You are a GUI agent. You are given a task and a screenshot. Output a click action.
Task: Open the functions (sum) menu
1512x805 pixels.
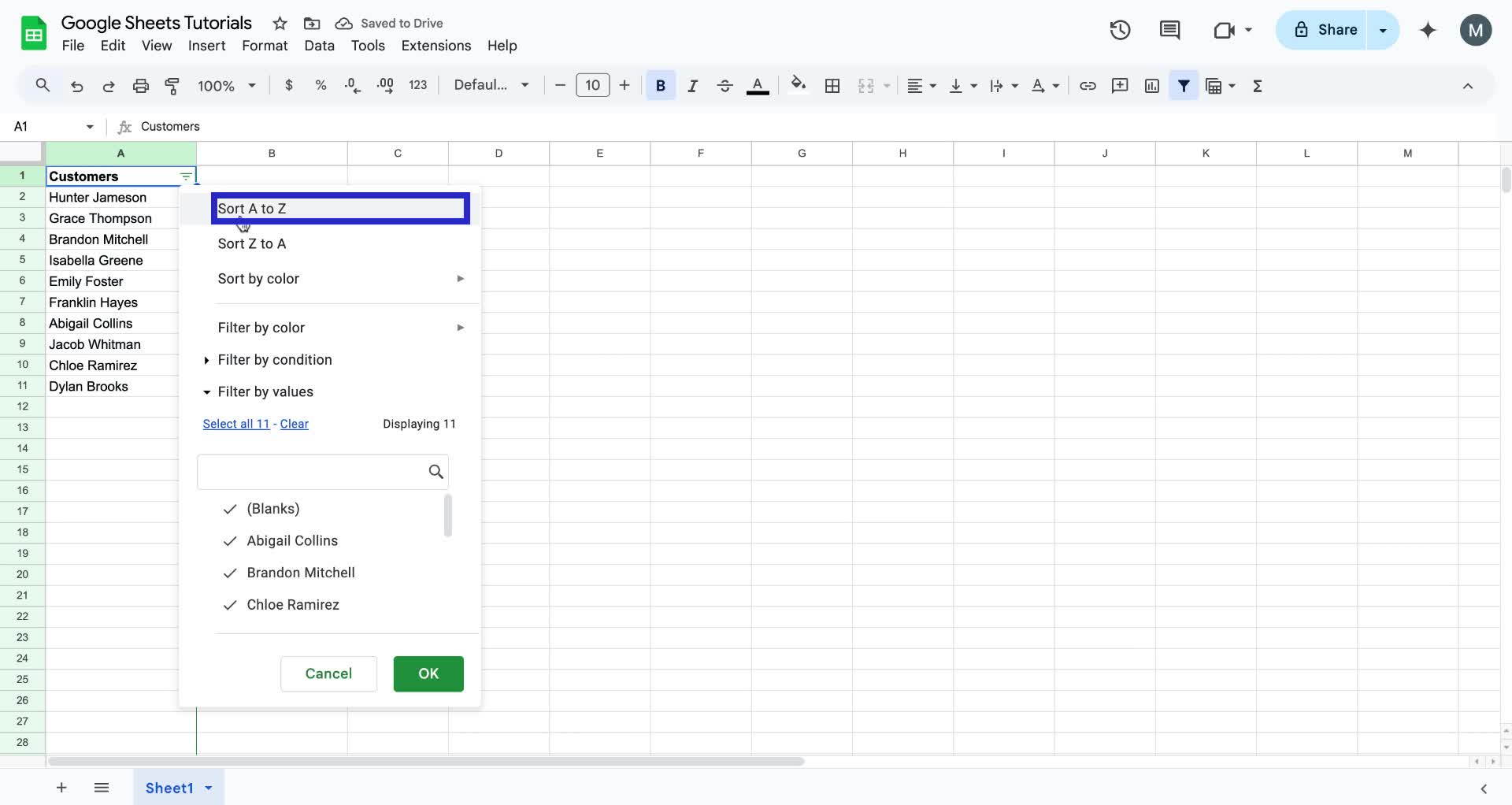coord(1257,85)
